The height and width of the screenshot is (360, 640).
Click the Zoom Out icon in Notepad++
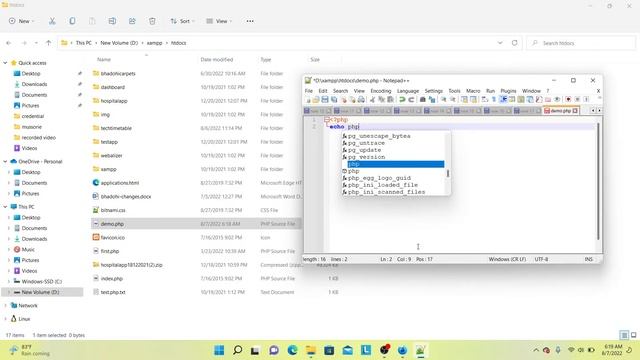pos(454,99)
